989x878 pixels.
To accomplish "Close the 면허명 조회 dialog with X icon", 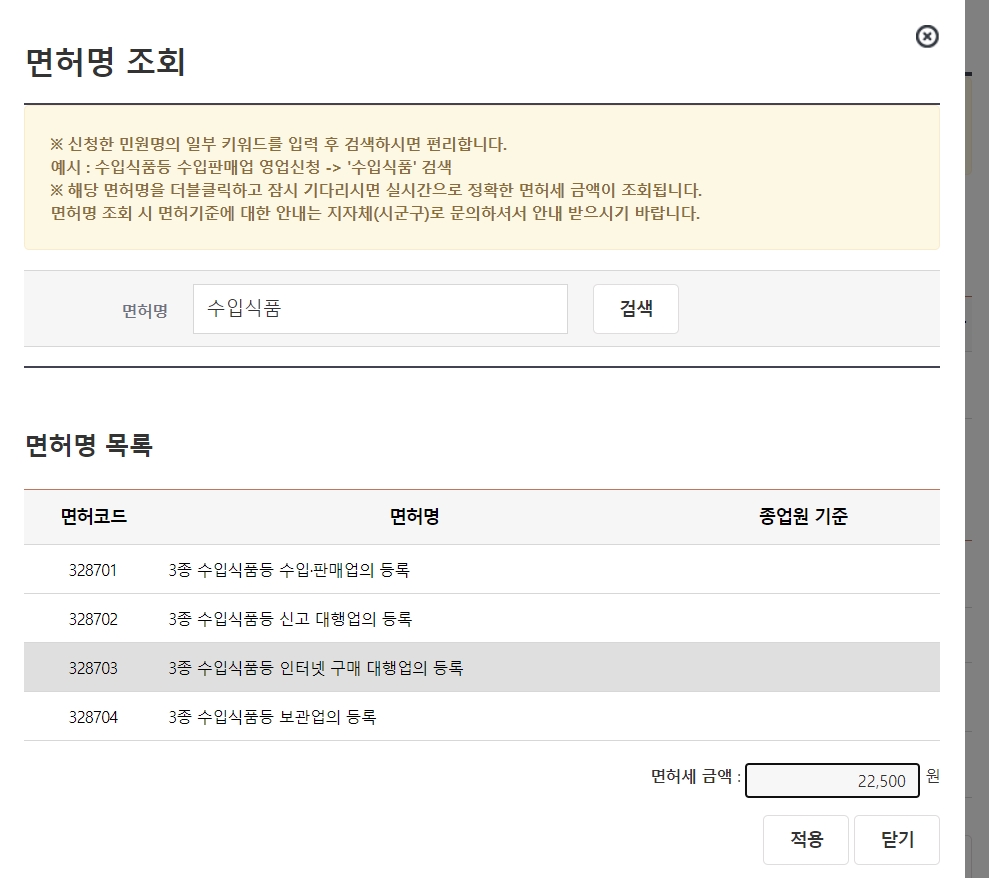I will coord(927,37).
